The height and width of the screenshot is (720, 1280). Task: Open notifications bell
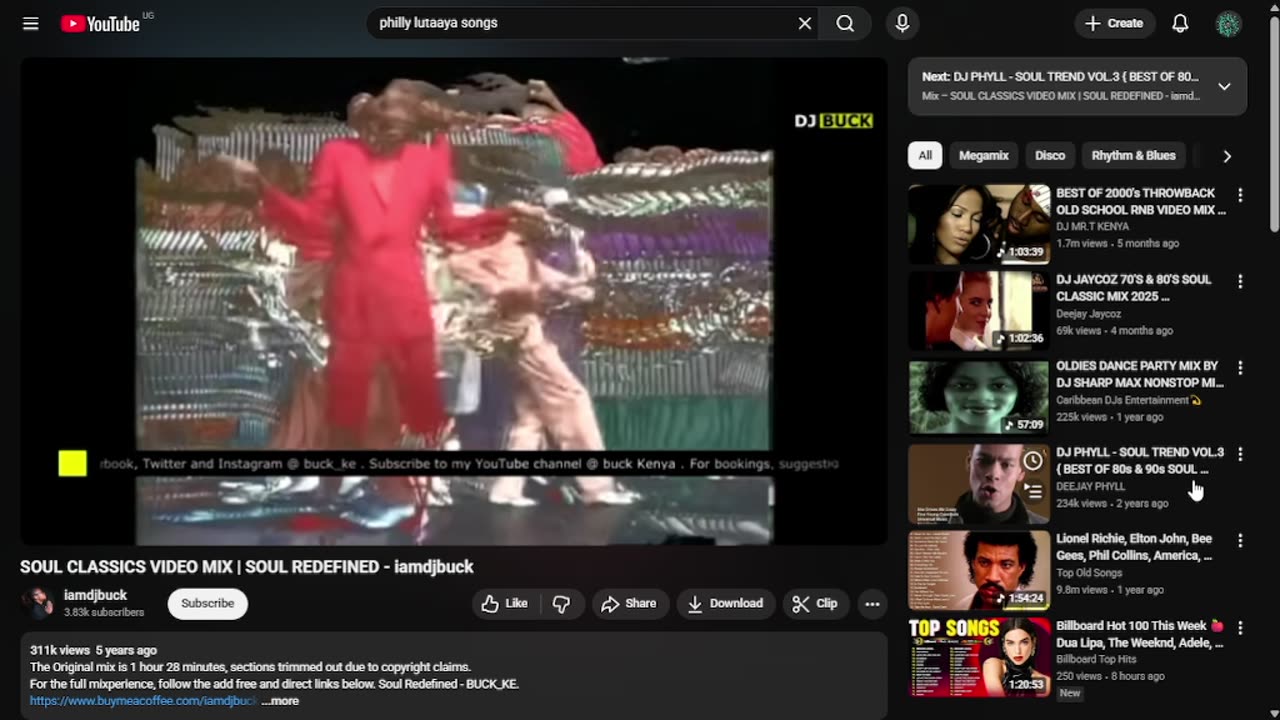pyautogui.click(x=1180, y=23)
